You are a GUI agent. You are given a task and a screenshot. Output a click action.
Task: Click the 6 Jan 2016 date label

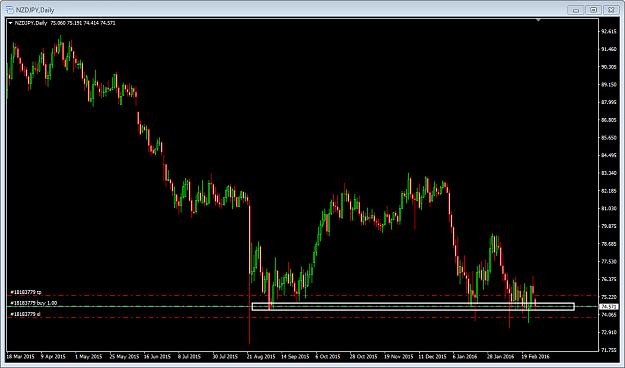[x=466, y=356]
